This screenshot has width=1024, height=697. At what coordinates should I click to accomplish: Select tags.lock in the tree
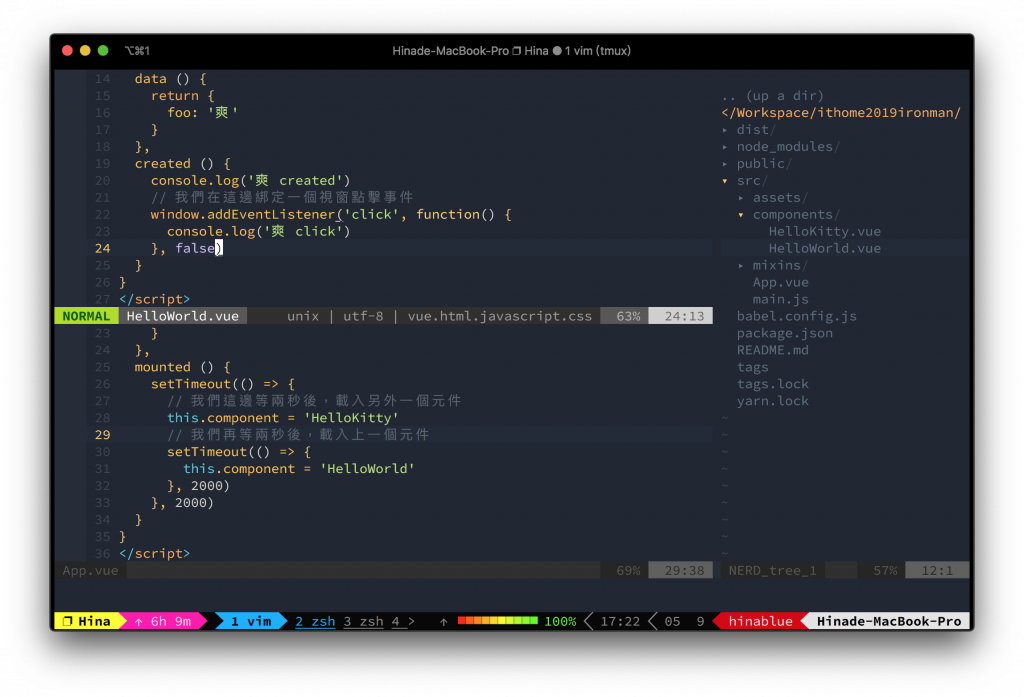click(773, 384)
